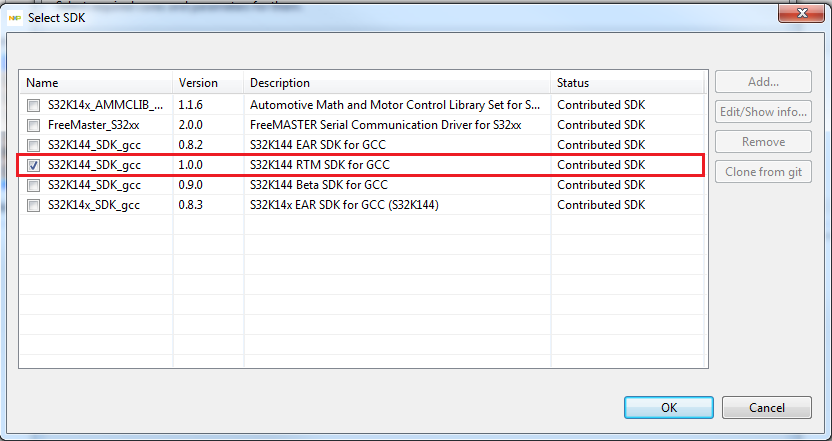Click Clone from git button
Viewport: 832px width, 441px height.
(763, 172)
